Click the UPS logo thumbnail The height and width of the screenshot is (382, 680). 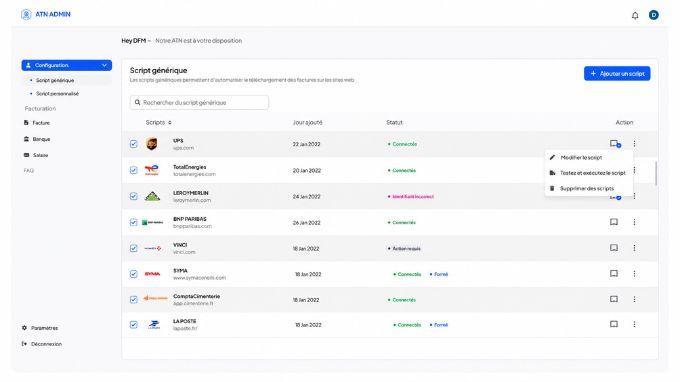pyautogui.click(x=152, y=144)
